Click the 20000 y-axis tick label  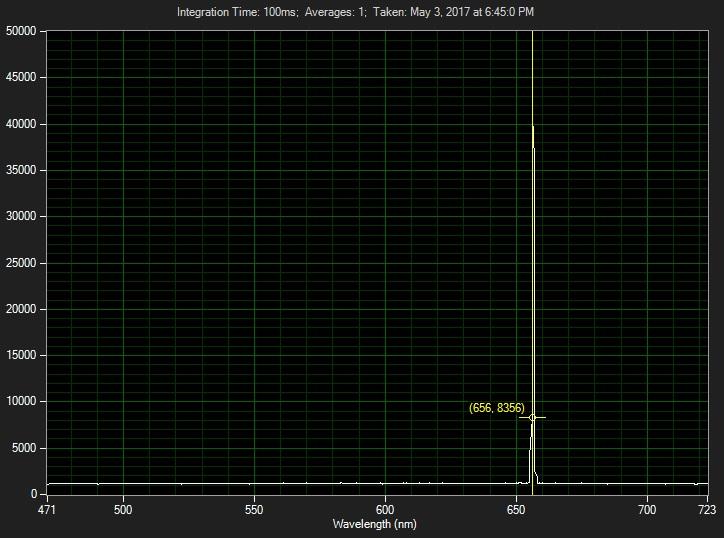[21, 309]
